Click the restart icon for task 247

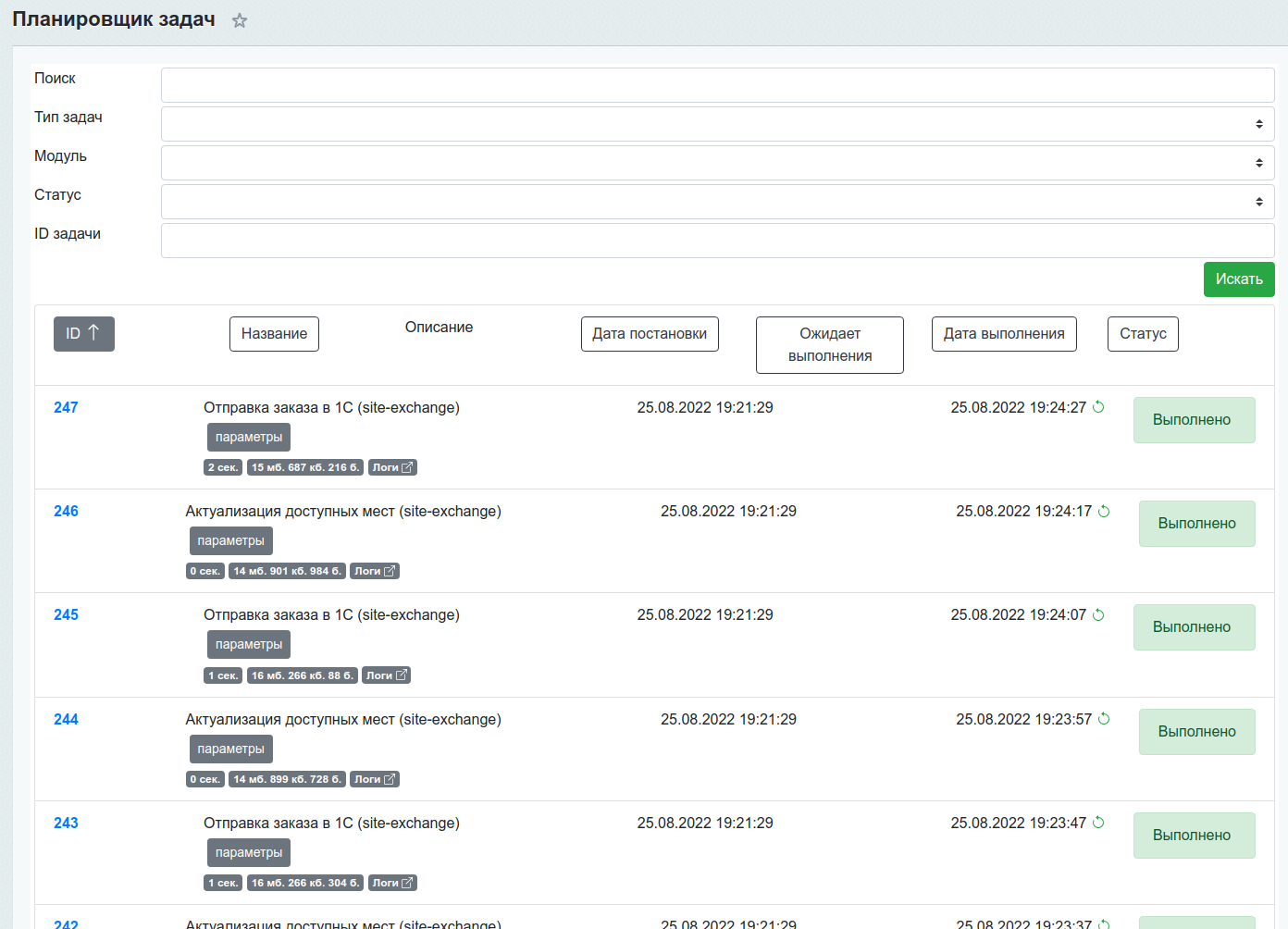[x=1098, y=407]
